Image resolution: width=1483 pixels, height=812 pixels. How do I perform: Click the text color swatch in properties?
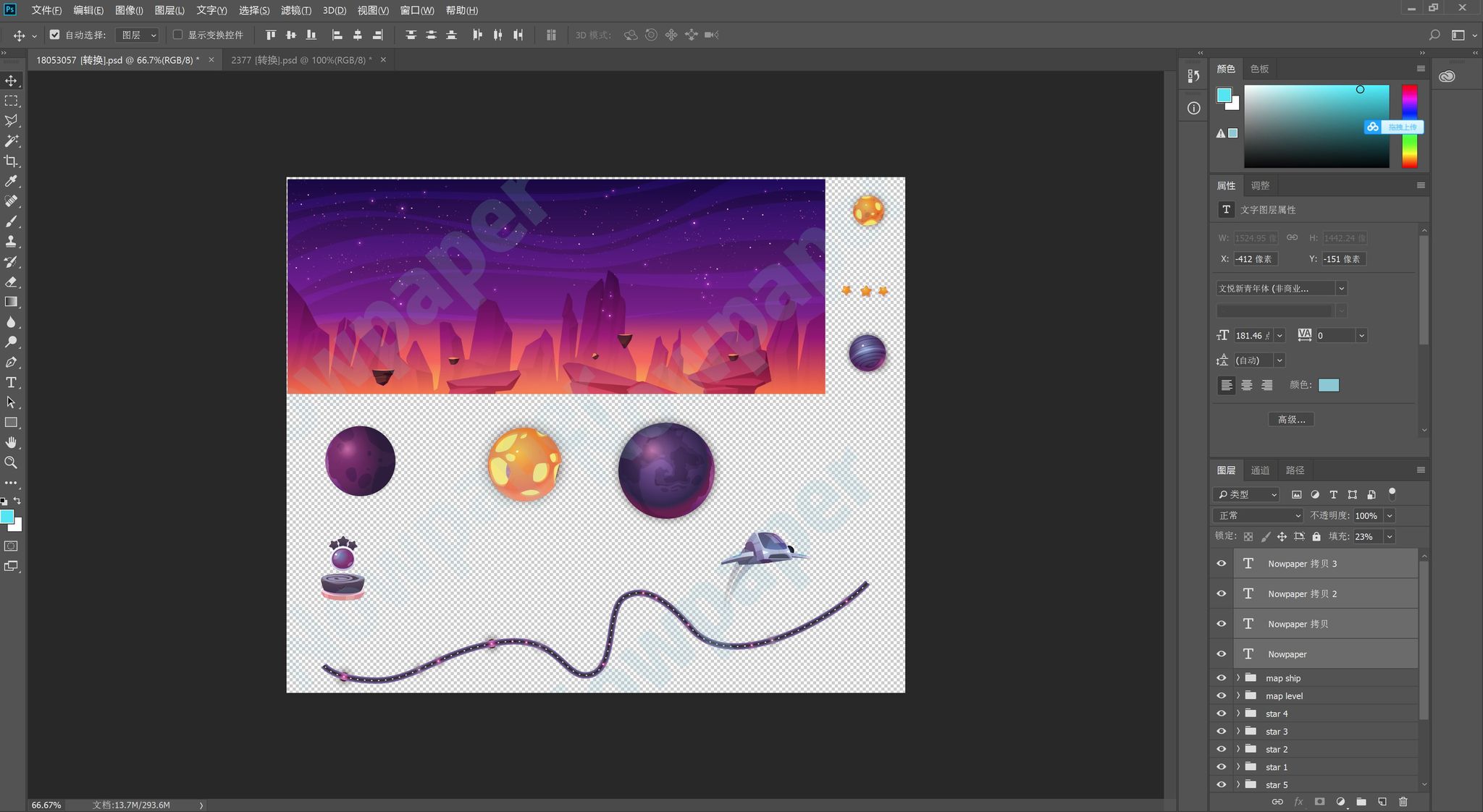point(1329,385)
